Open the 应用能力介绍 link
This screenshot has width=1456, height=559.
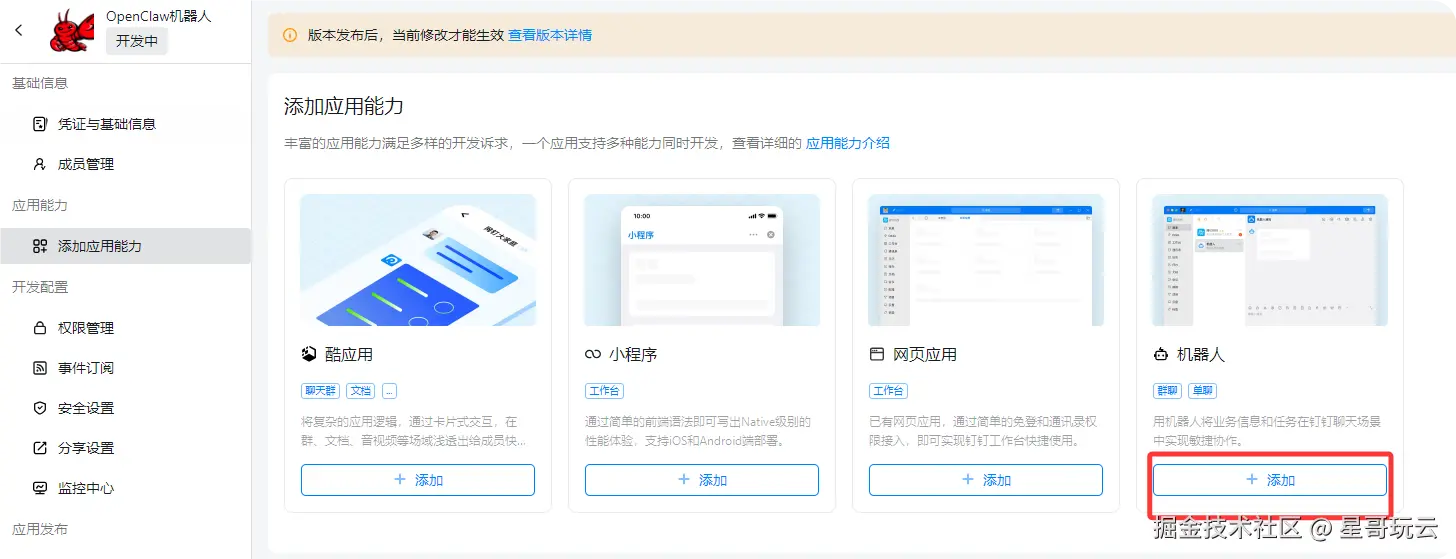click(848, 143)
